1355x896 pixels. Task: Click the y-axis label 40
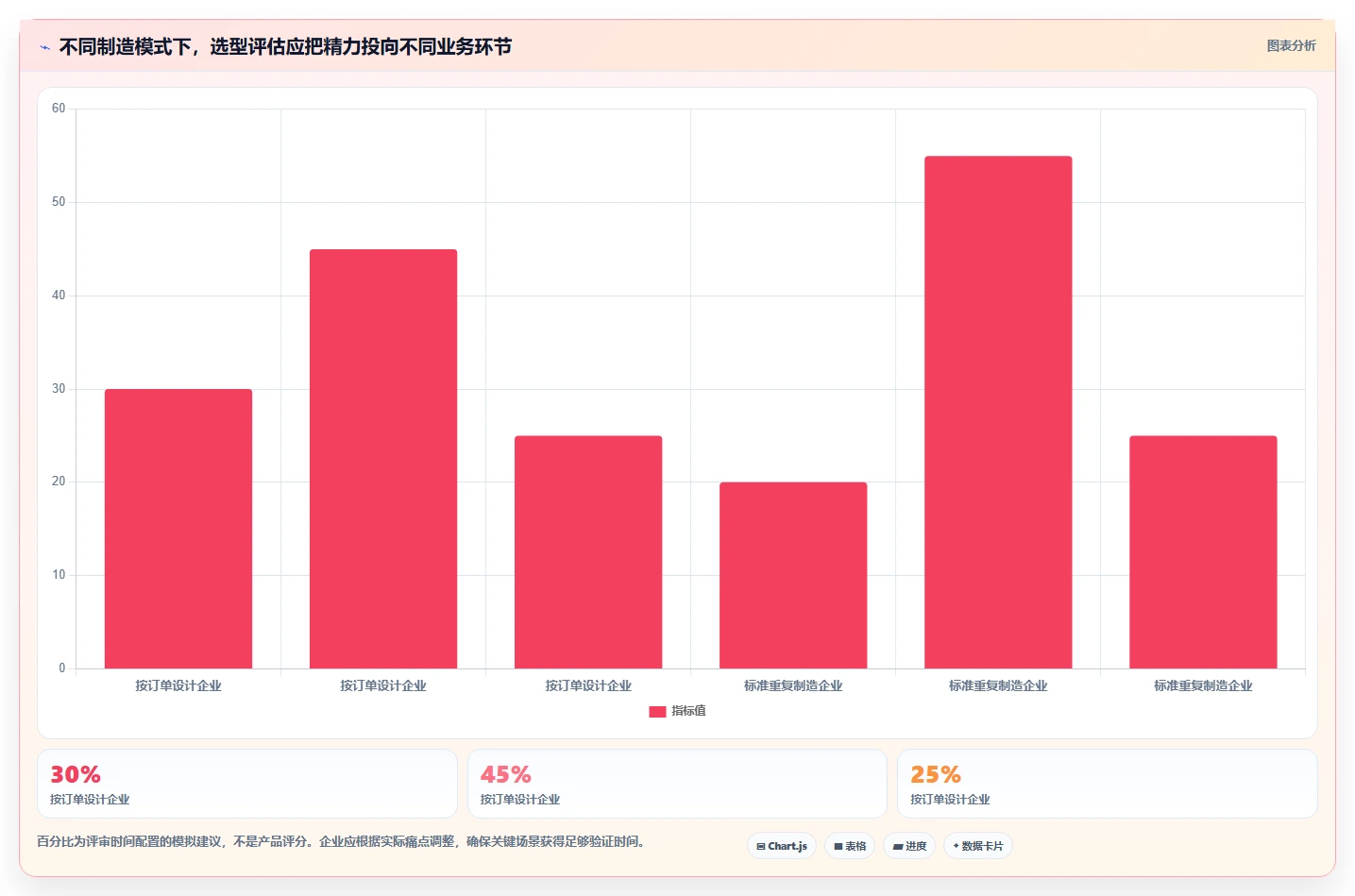pyautogui.click(x=59, y=296)
